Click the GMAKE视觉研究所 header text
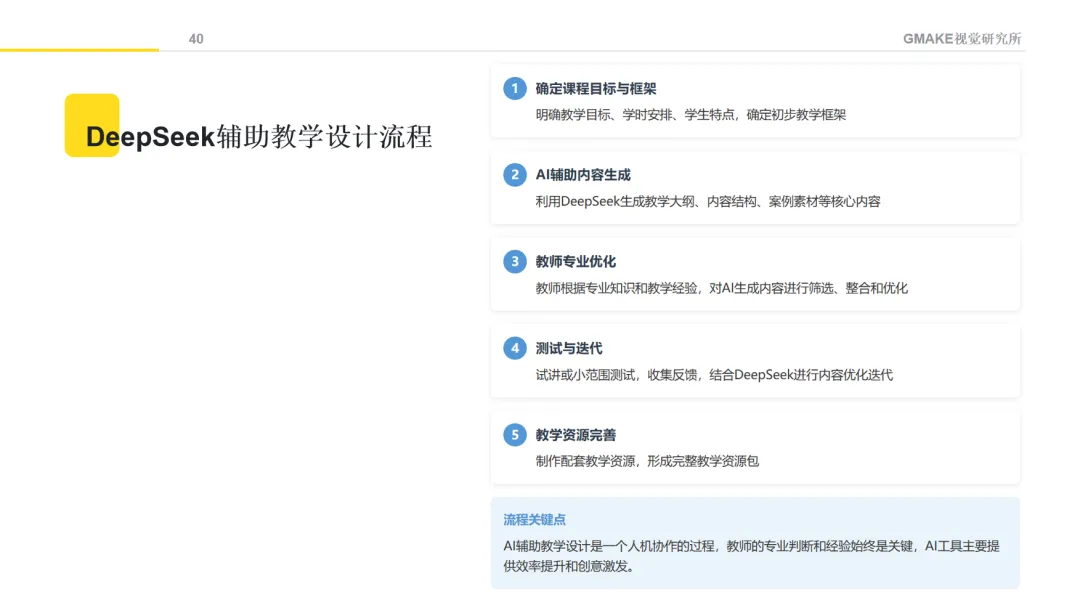The image size is (1080, 605). (962, 39)
